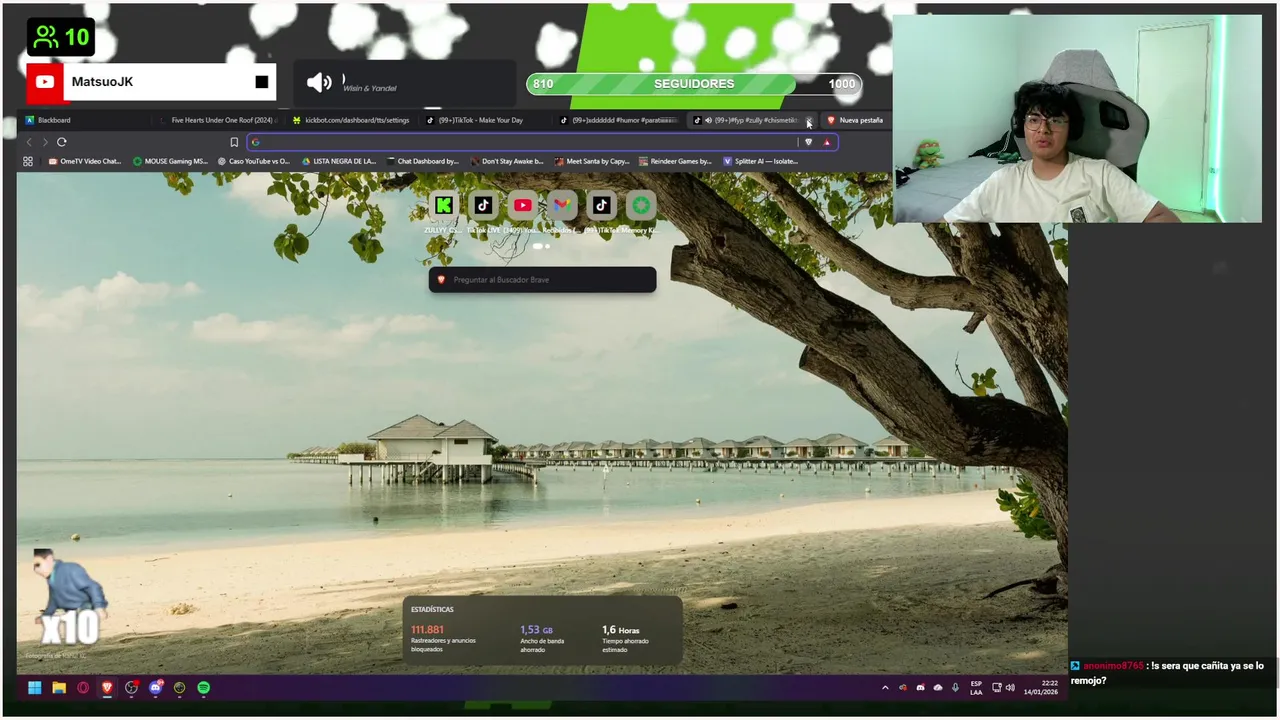Open the MOUSE Gaming MS bookmark

(x=170, y=161)
